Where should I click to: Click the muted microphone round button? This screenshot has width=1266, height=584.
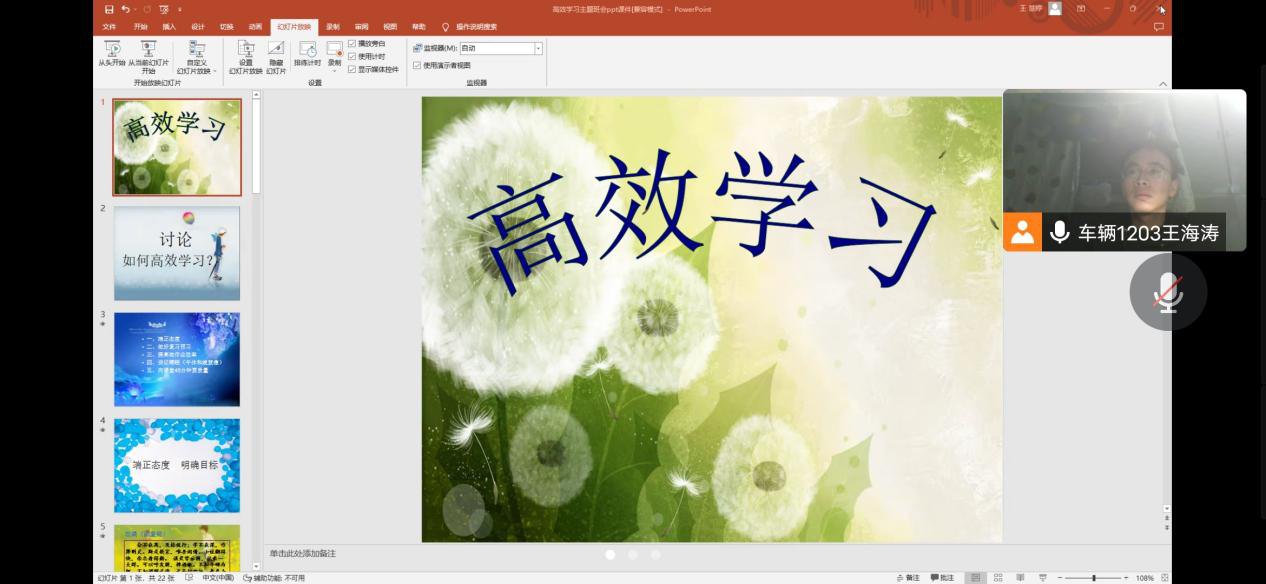tap(1167, 291)
